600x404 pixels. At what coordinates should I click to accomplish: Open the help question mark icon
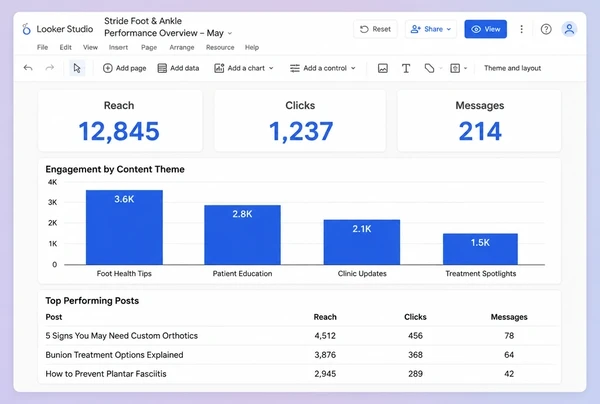click(x=546, y=29)
